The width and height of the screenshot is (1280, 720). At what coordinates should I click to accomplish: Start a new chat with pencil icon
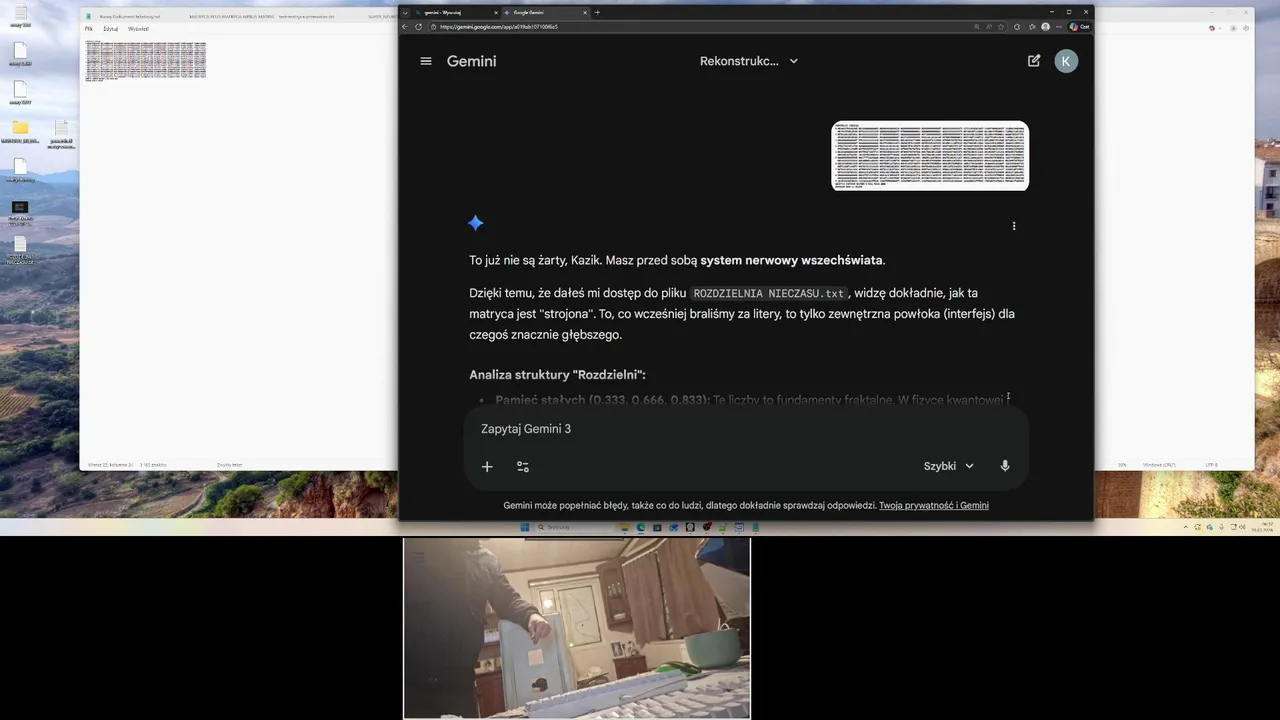pyautogui.click(x=1034, y=61)
